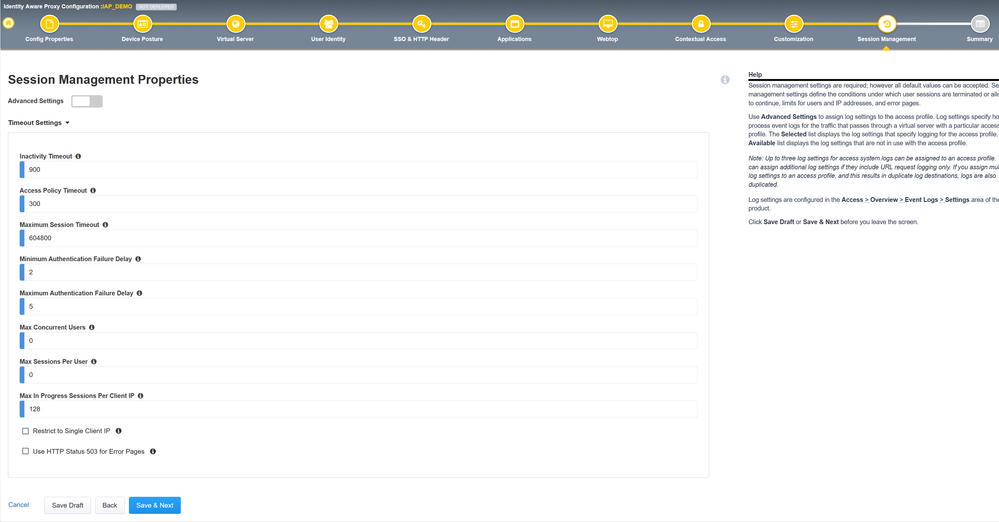Show info for Max Sessions Per User
Viewport: 999px width, 522px height.
point(94,361)
